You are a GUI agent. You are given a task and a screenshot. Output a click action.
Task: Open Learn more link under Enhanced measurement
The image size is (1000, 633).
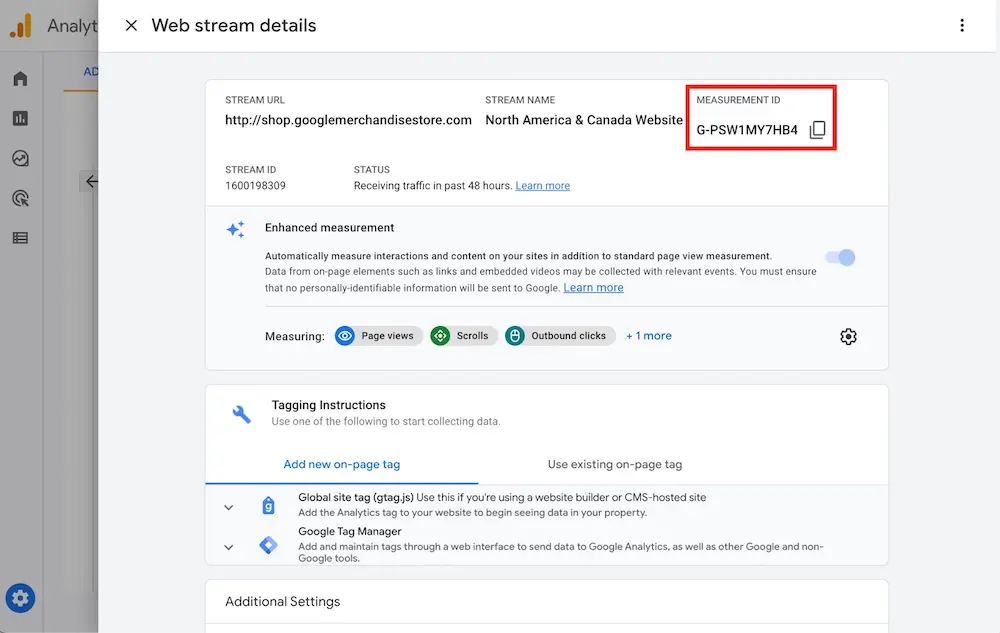(593, 287)
